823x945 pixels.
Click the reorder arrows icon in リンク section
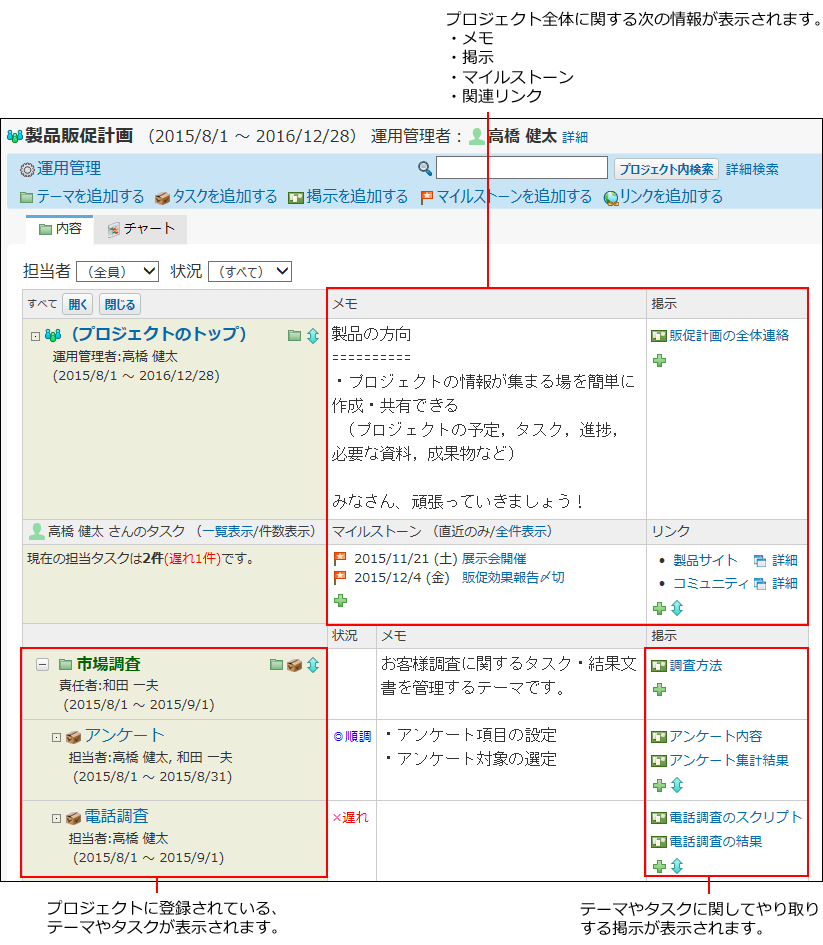click(676, 608)
